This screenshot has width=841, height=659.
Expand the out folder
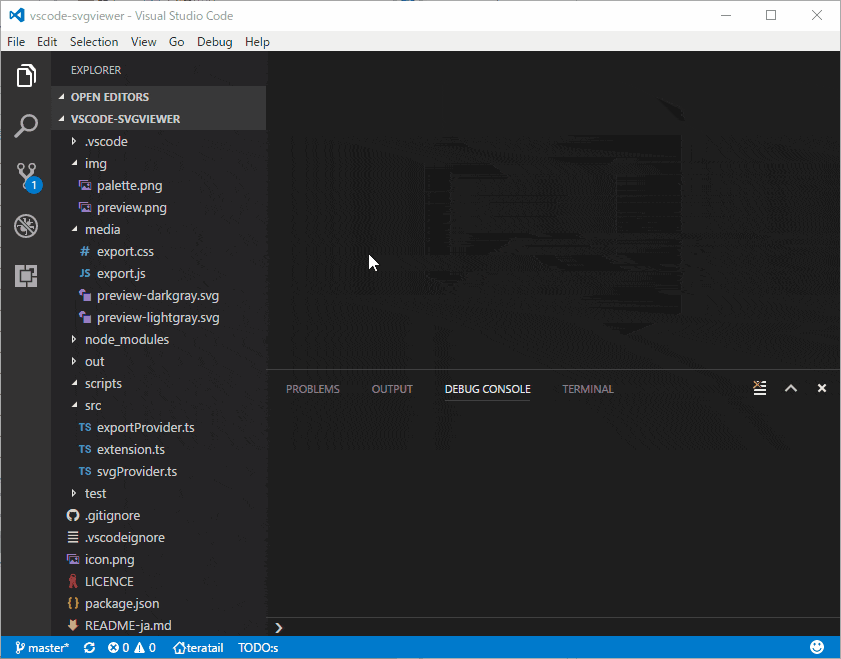click(x=74, y=361)
